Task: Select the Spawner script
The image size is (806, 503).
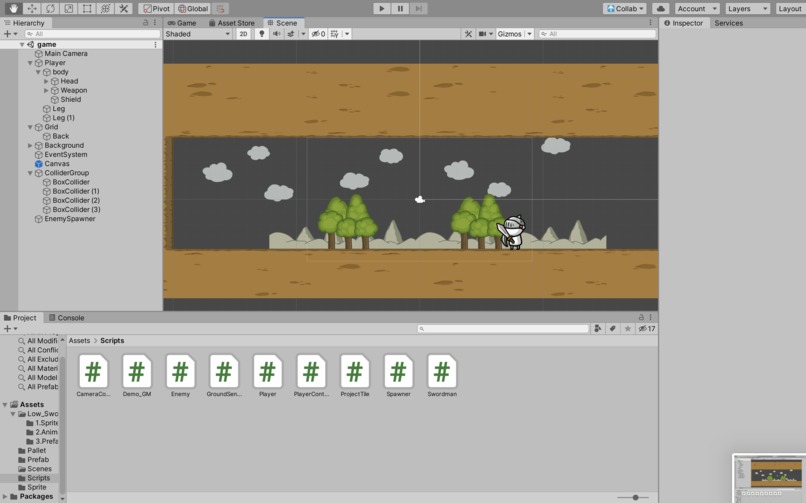Action: 398,376
